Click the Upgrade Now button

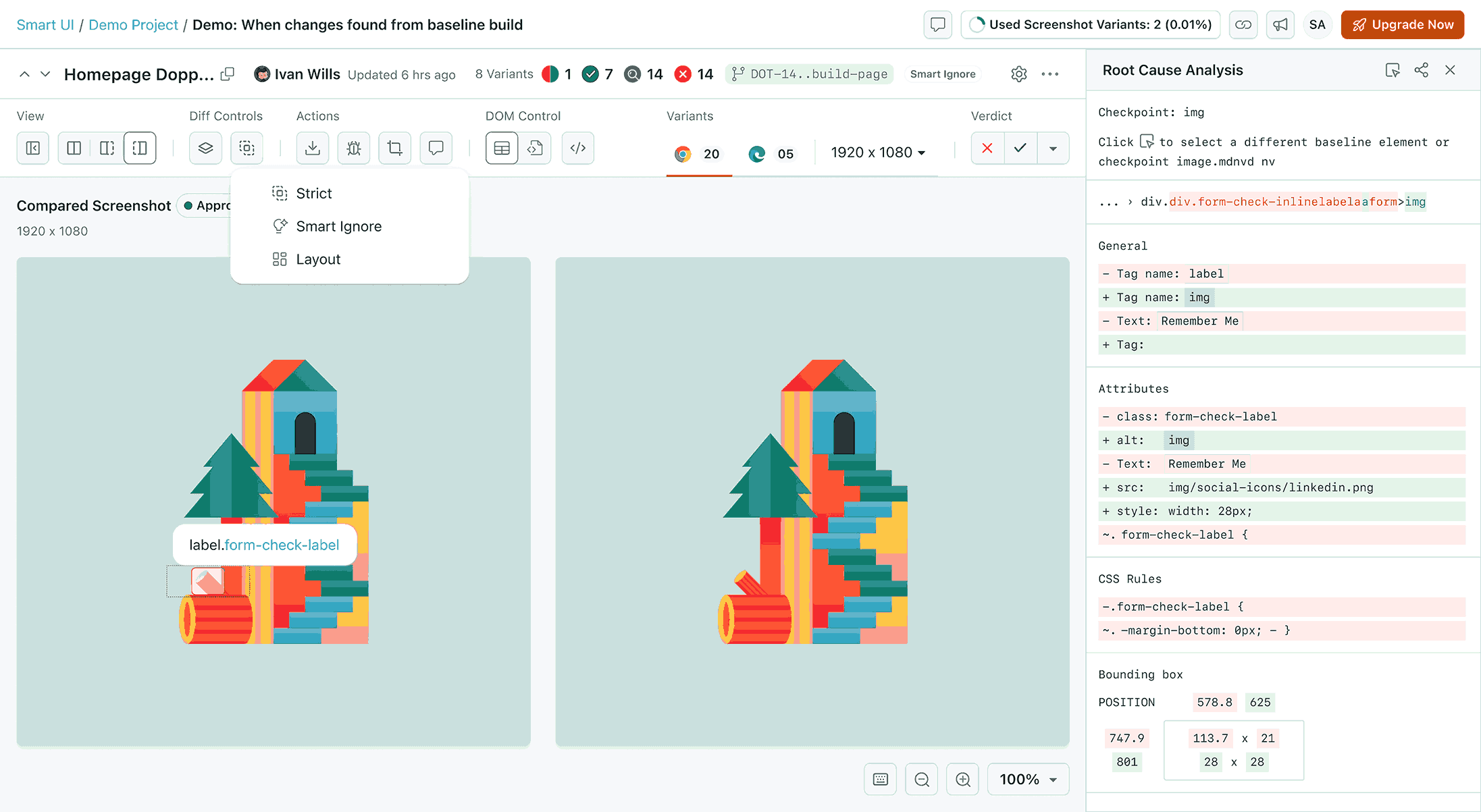coord(1402,25)
